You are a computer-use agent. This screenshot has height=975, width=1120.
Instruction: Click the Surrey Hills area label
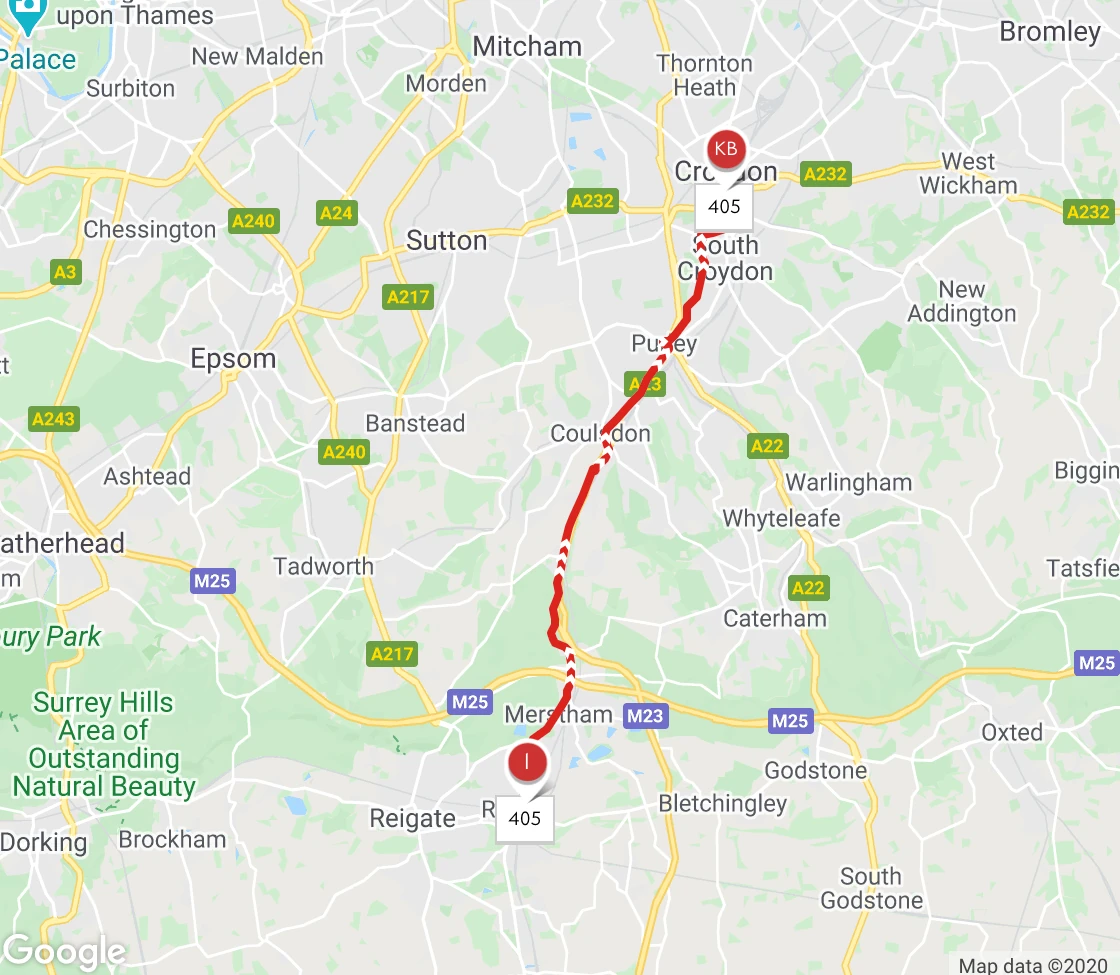click(x=104, y=744)
